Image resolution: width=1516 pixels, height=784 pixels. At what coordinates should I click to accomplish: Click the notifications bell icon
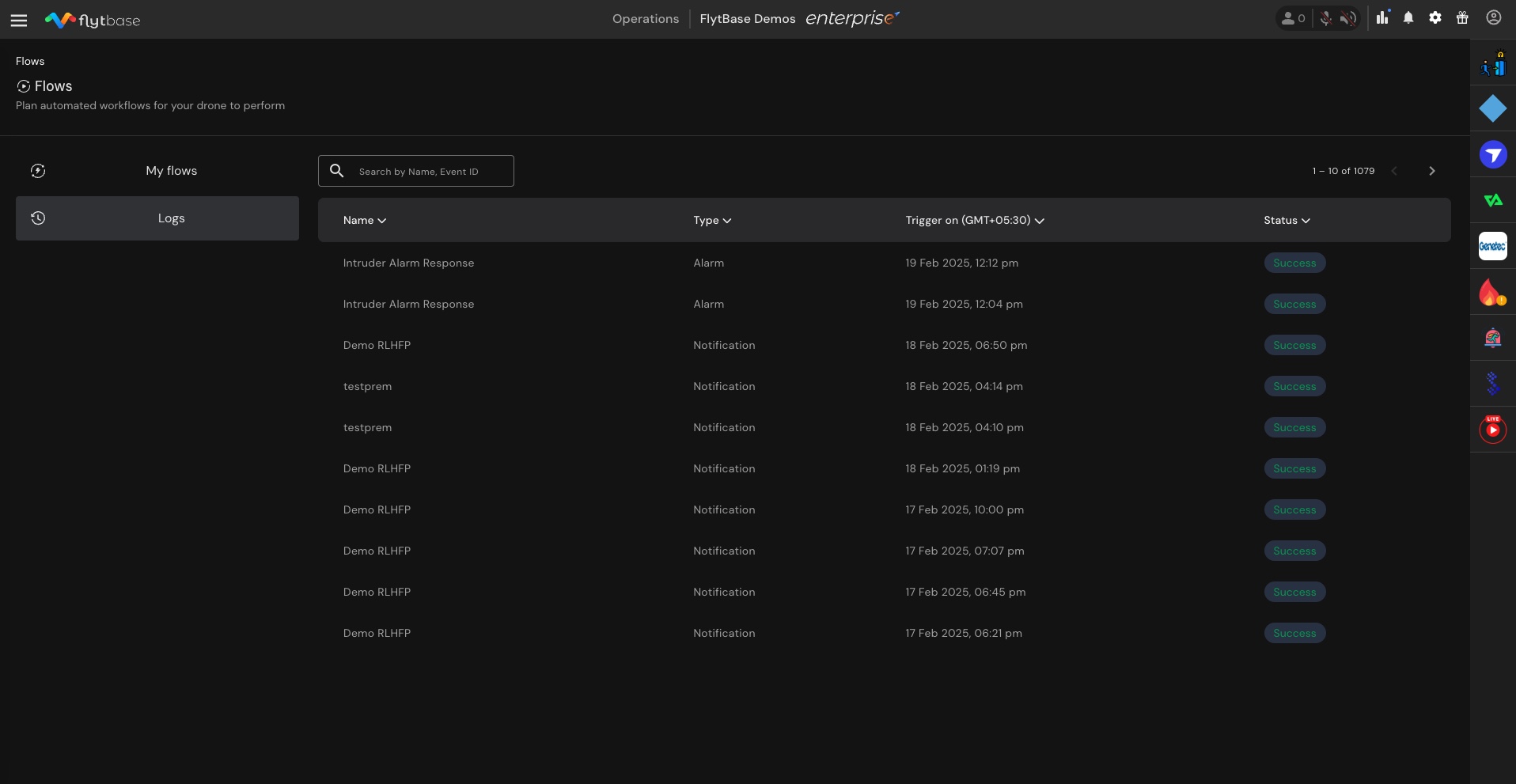tap(1408, 18)
